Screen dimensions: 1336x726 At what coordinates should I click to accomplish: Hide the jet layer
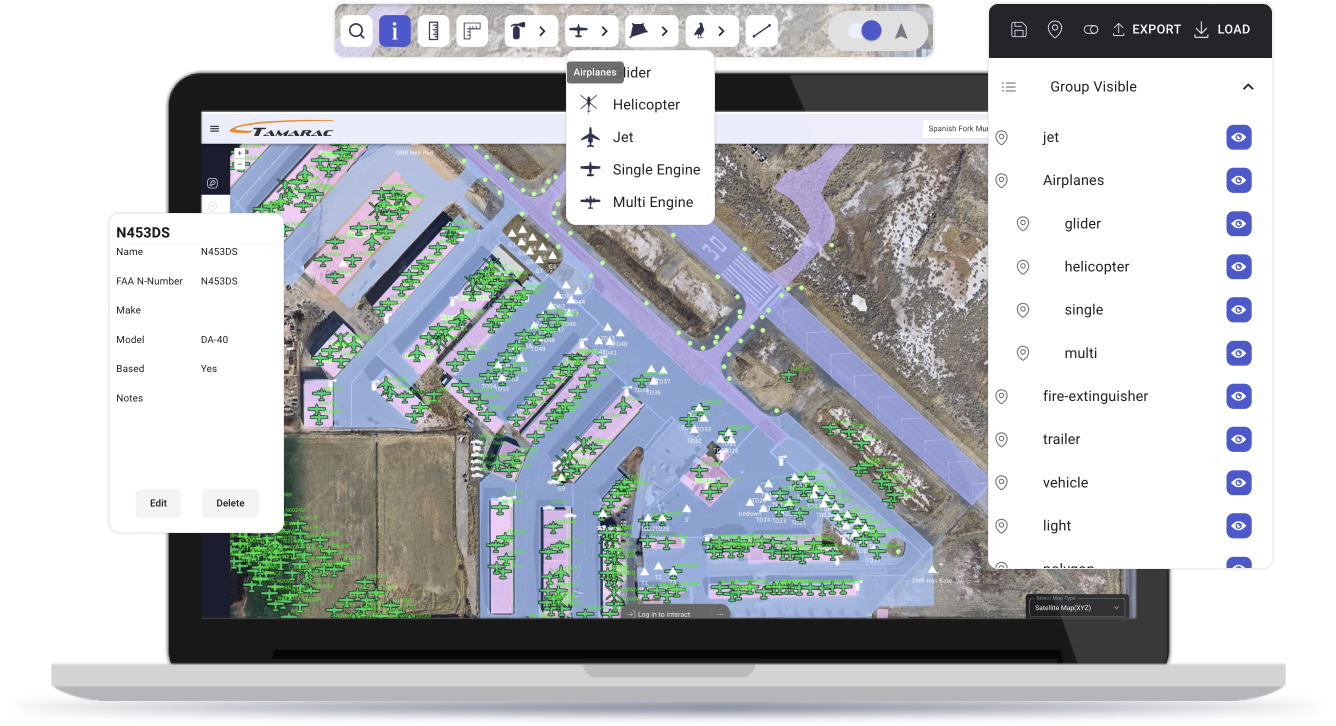point(1239,138)
